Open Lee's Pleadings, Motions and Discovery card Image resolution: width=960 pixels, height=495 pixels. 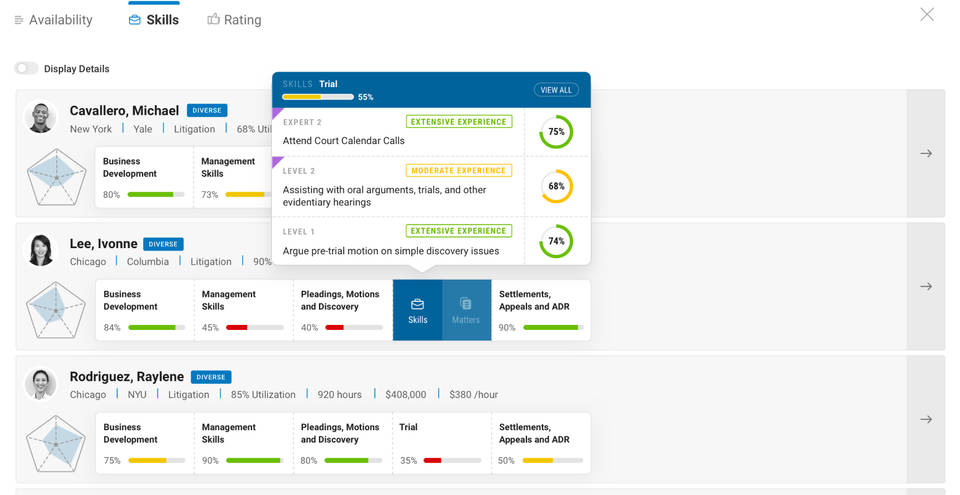point(343,310)
